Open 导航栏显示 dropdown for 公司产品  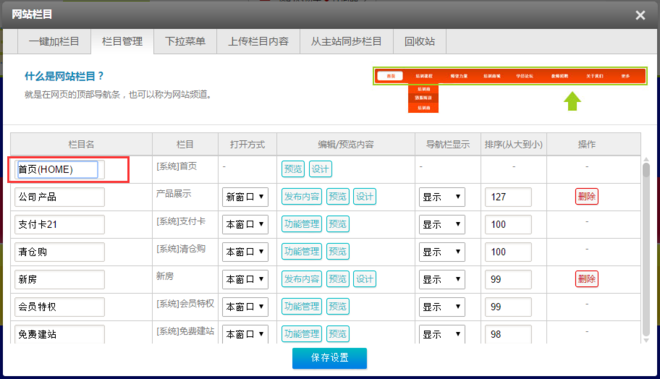coord(442,197)
